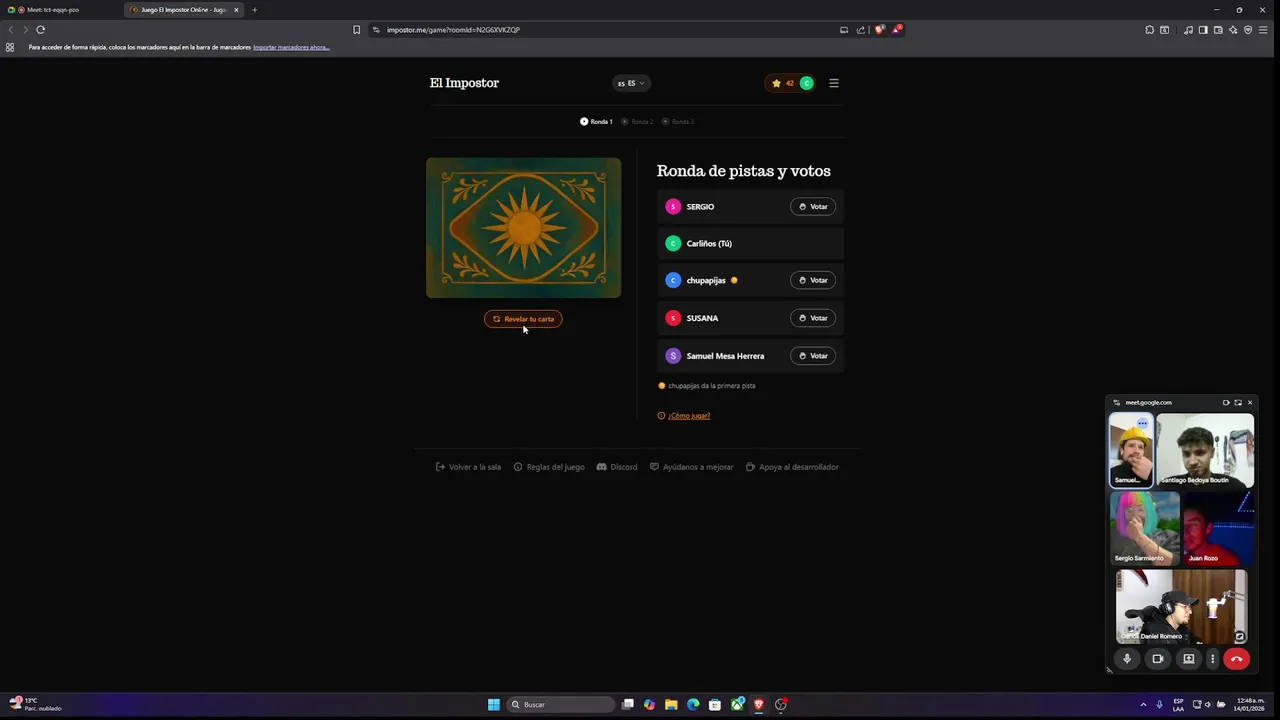Click the Revelar tu carta button

click(523, 319)
